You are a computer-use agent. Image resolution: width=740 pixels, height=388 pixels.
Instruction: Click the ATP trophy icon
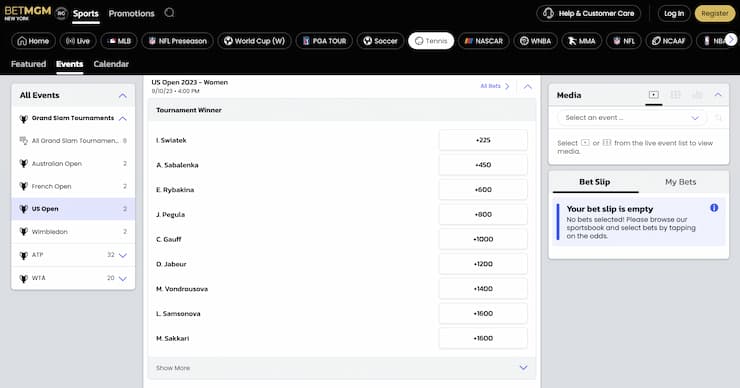(23, 255)
